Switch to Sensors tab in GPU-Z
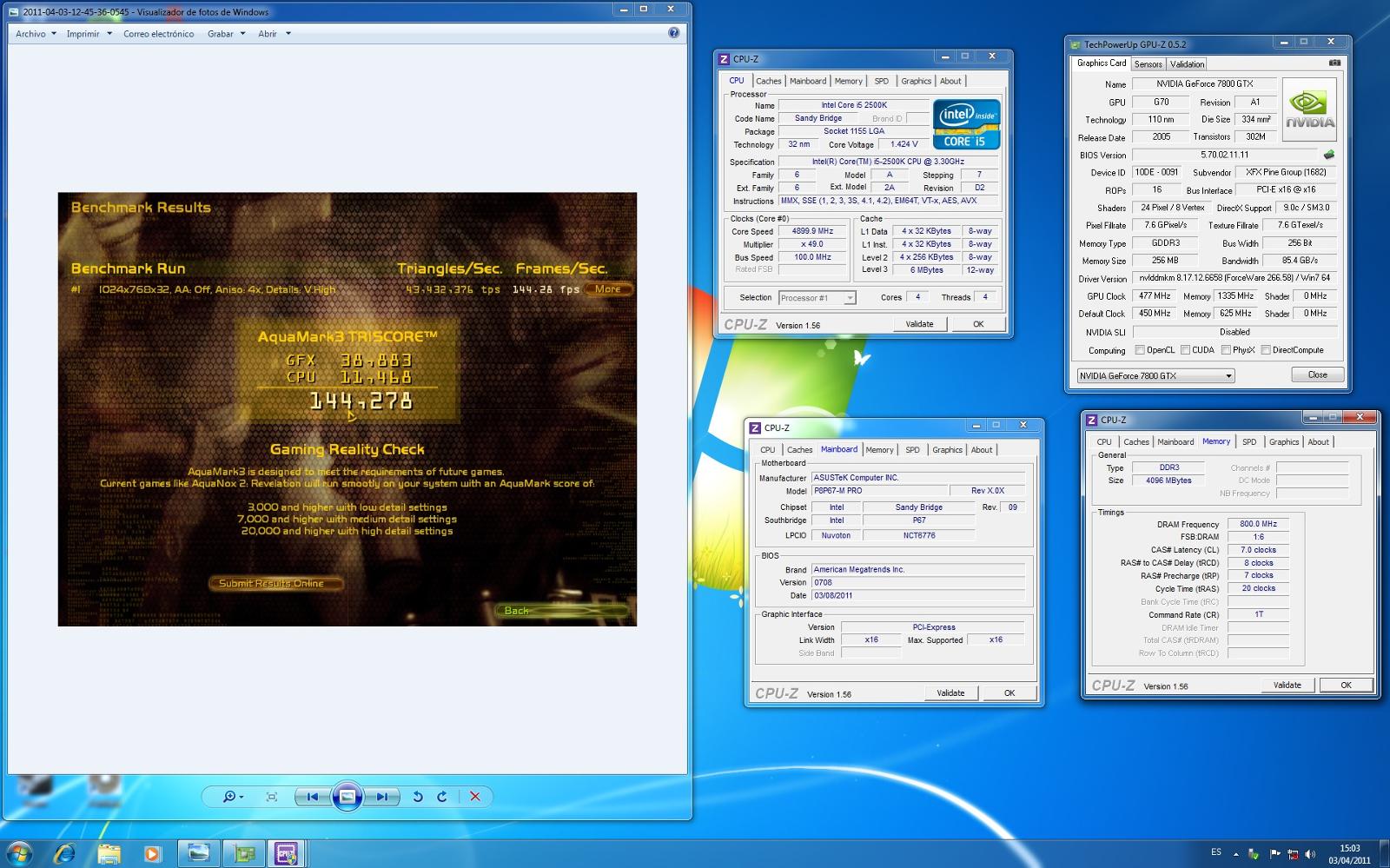1390x868 pixels. [1148, 64]
